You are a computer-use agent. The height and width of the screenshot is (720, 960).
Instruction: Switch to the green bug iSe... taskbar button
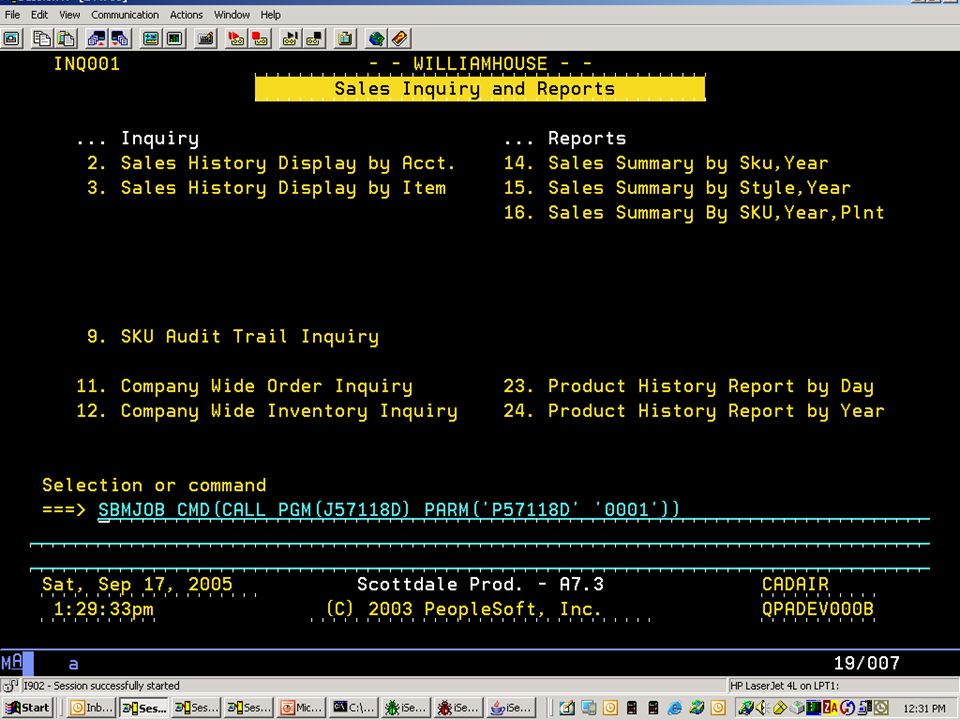point(407,708)
